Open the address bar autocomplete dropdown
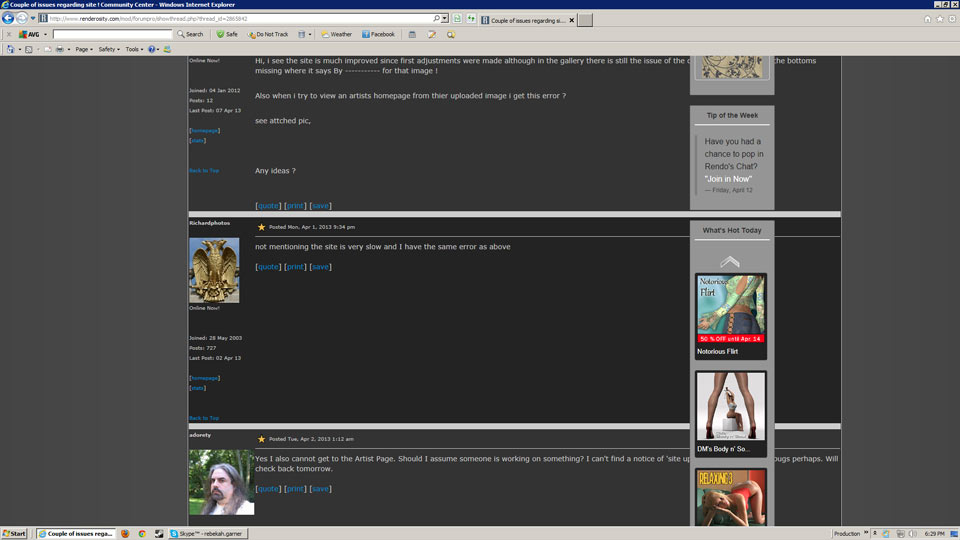This screenshot has height=540, width=960. pyautogui.click(x=445, y=19)
